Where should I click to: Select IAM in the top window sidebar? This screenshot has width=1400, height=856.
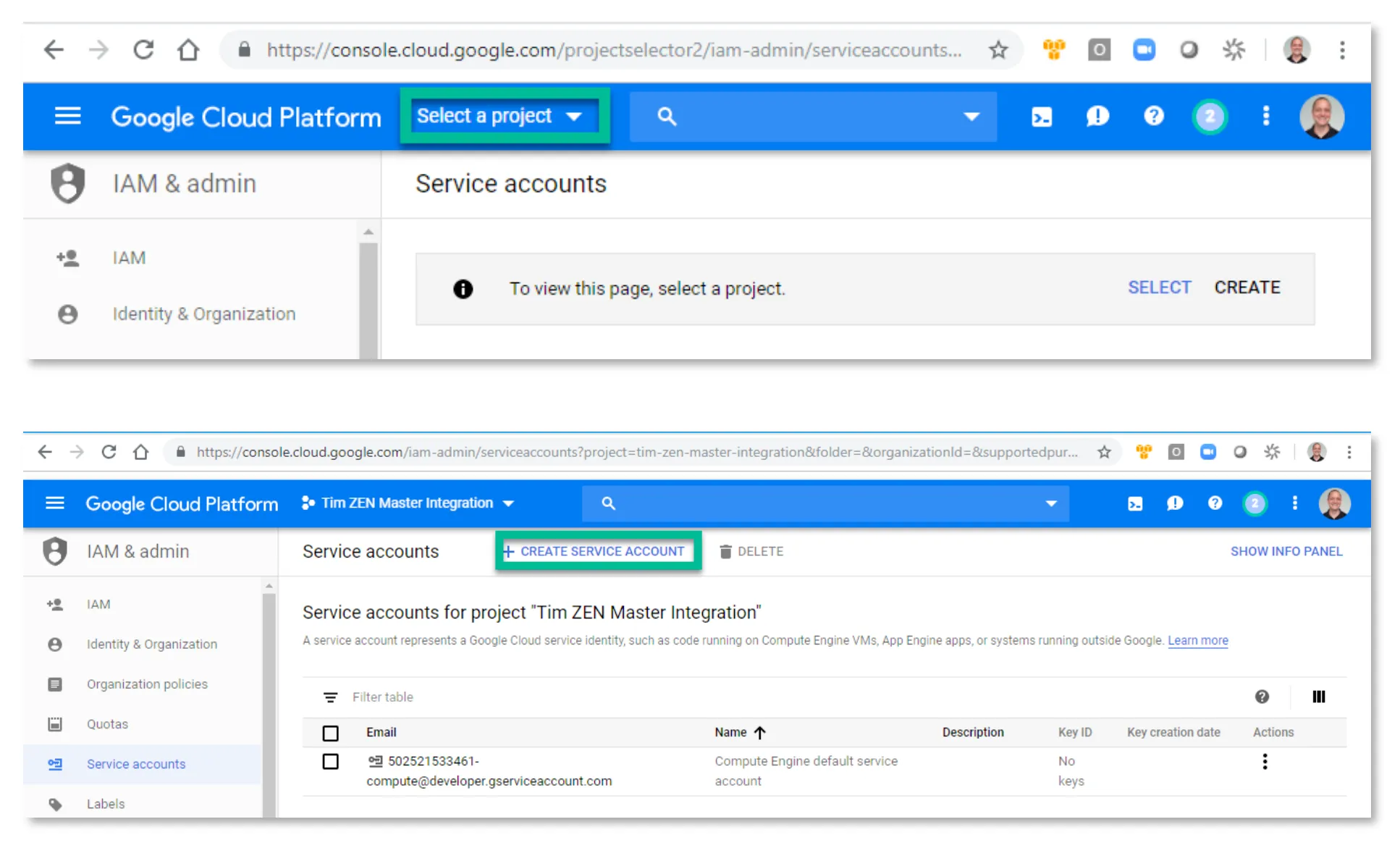129,258
